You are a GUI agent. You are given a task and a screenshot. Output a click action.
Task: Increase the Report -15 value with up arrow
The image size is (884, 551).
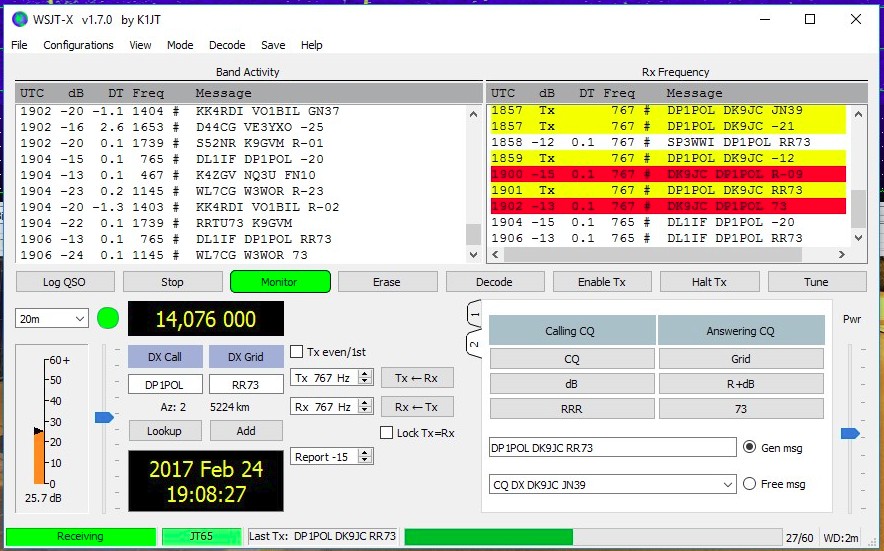pyautogui.click(x=365, y=452)
